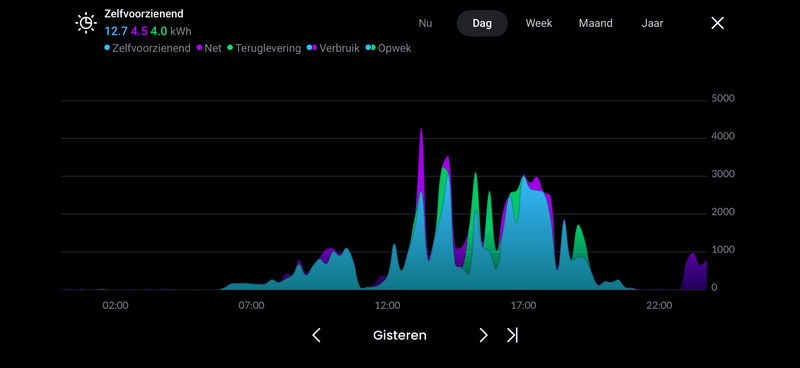Open the Maand view
Viewport: 800px width, 368px height.
[x=595, y=23]
